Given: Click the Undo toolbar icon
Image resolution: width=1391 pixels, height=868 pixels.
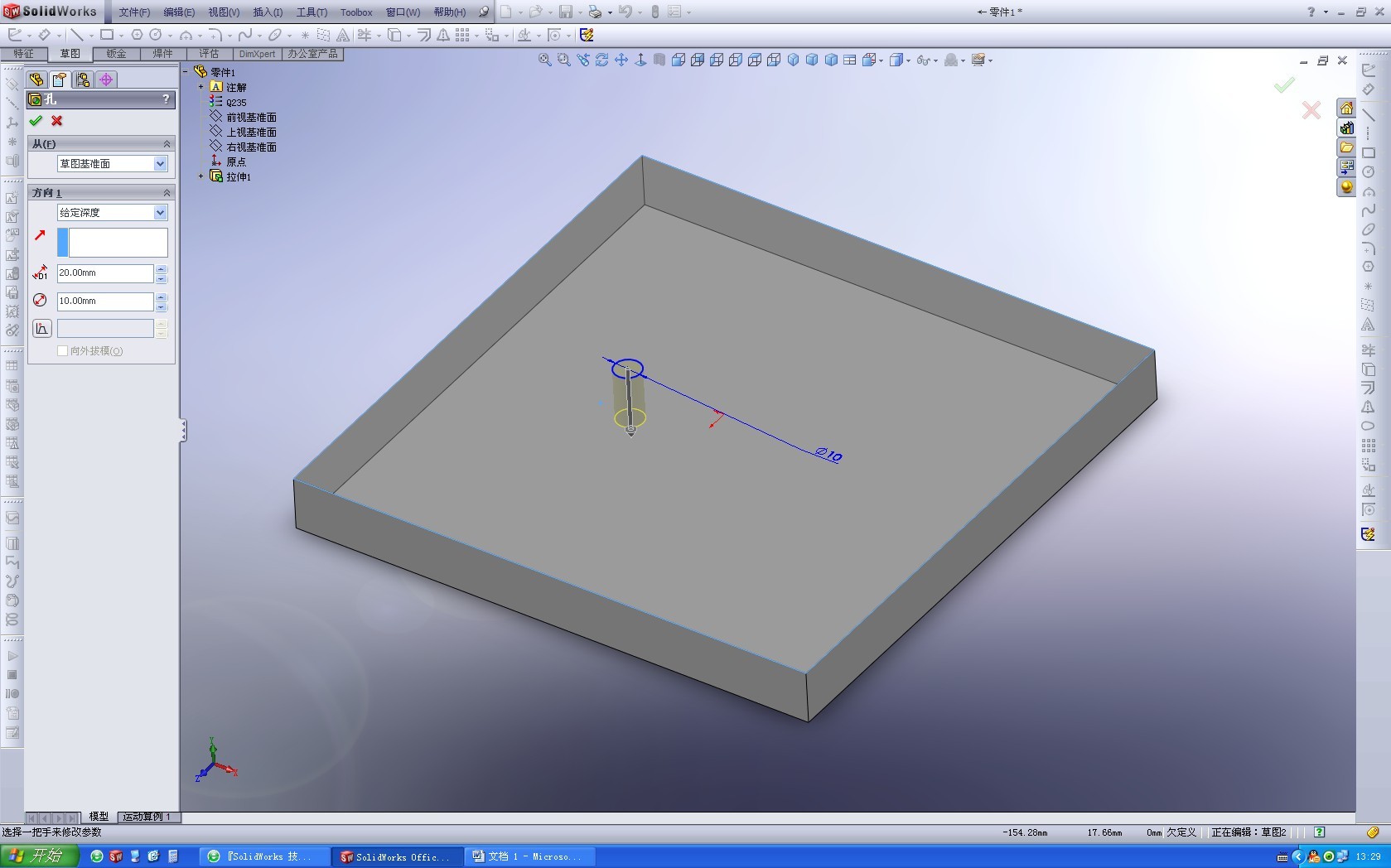Looking at the screenshot, I should (625, 12).
